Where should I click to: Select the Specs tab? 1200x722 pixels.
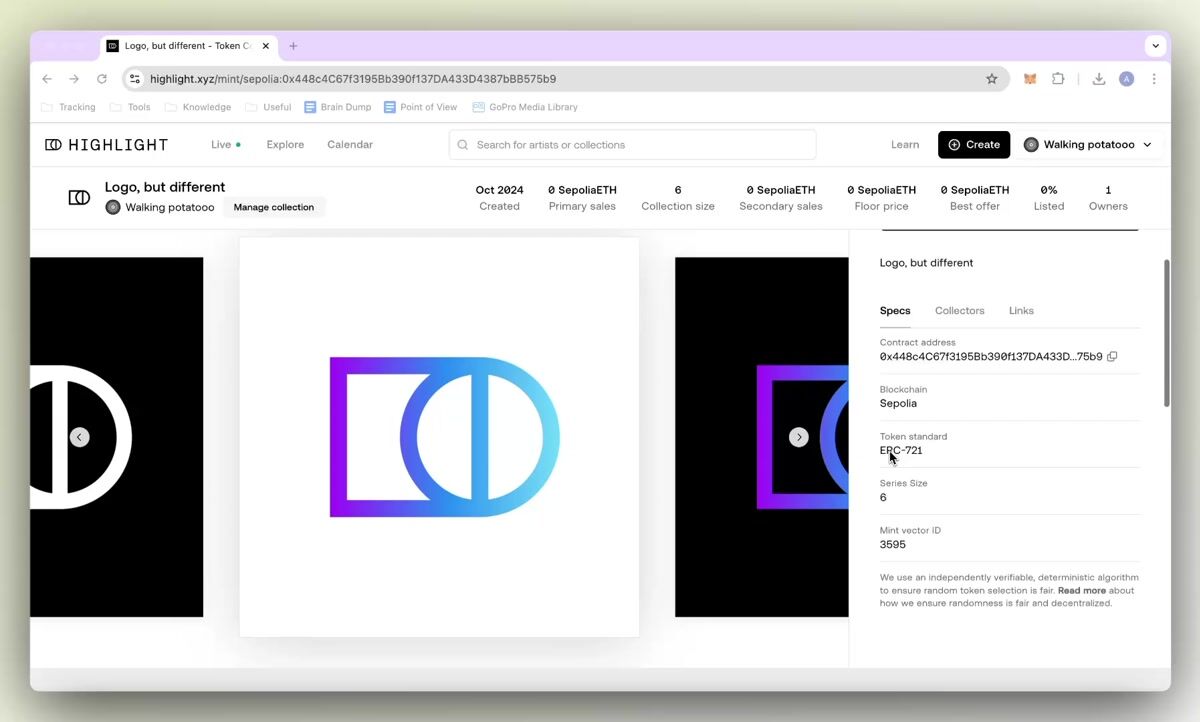click(x=895, y=311)
